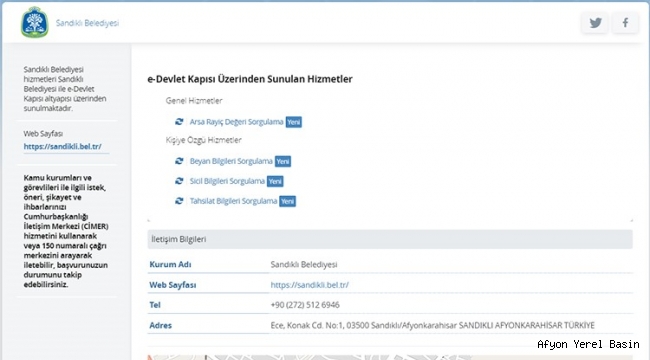Click the Kurum Adı value Sandıklı Belediyesi
The height and width of the screenshot is (360, 650).
304,265
